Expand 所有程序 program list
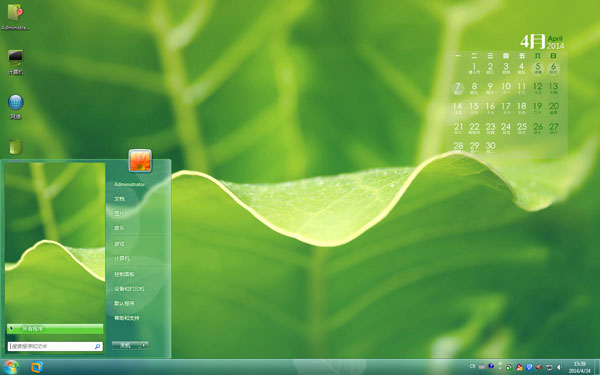 [x=55, y=329]
